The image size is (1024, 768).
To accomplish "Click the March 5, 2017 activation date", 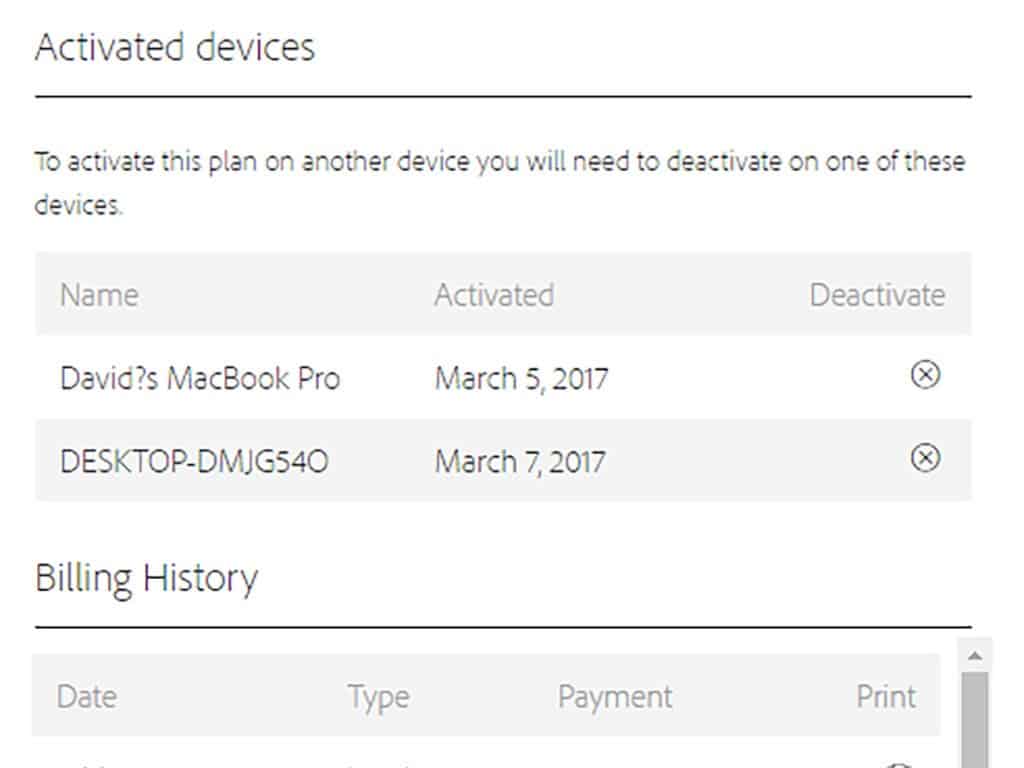I will coord(521,379).
